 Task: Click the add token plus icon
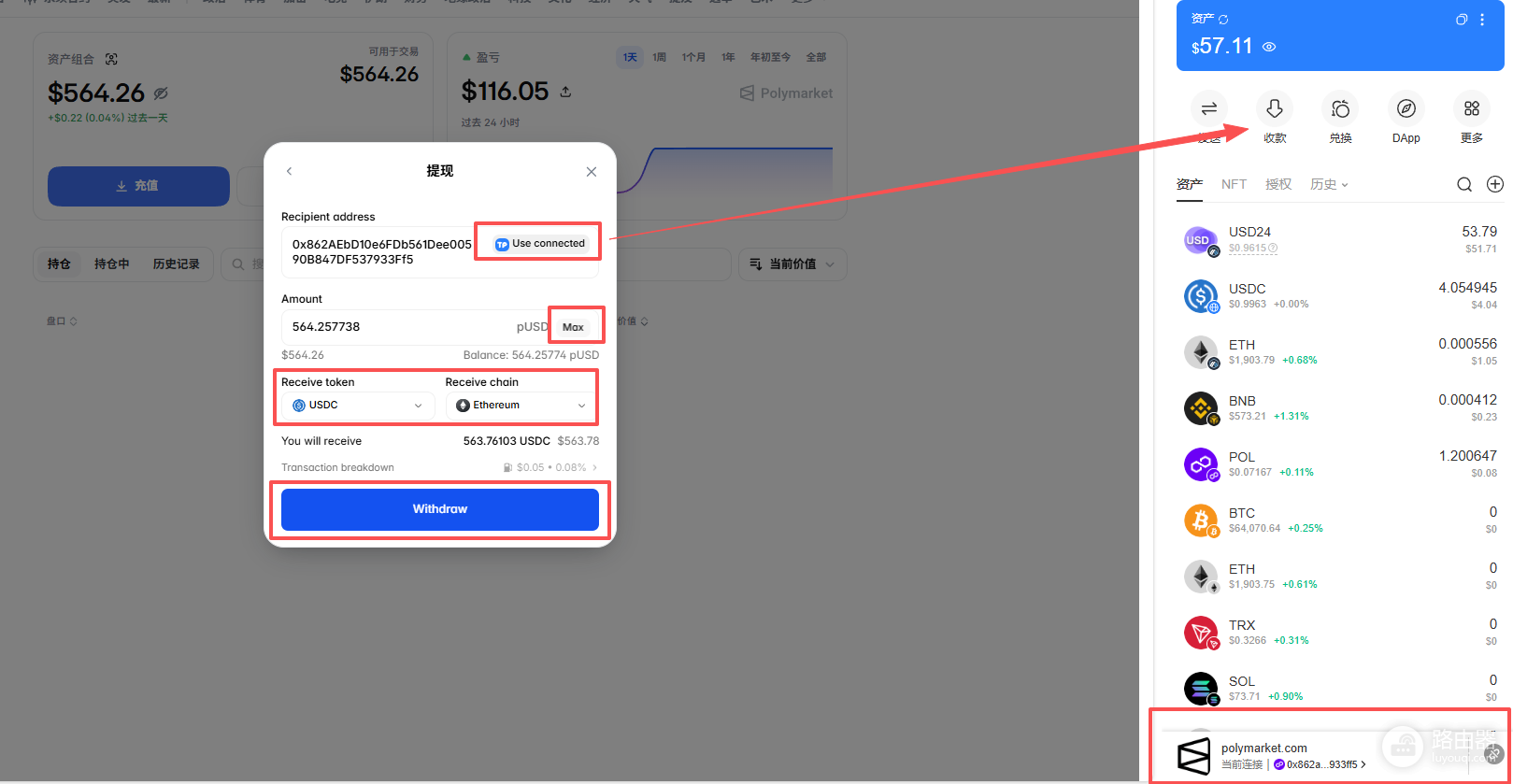tap(1495, 184)
